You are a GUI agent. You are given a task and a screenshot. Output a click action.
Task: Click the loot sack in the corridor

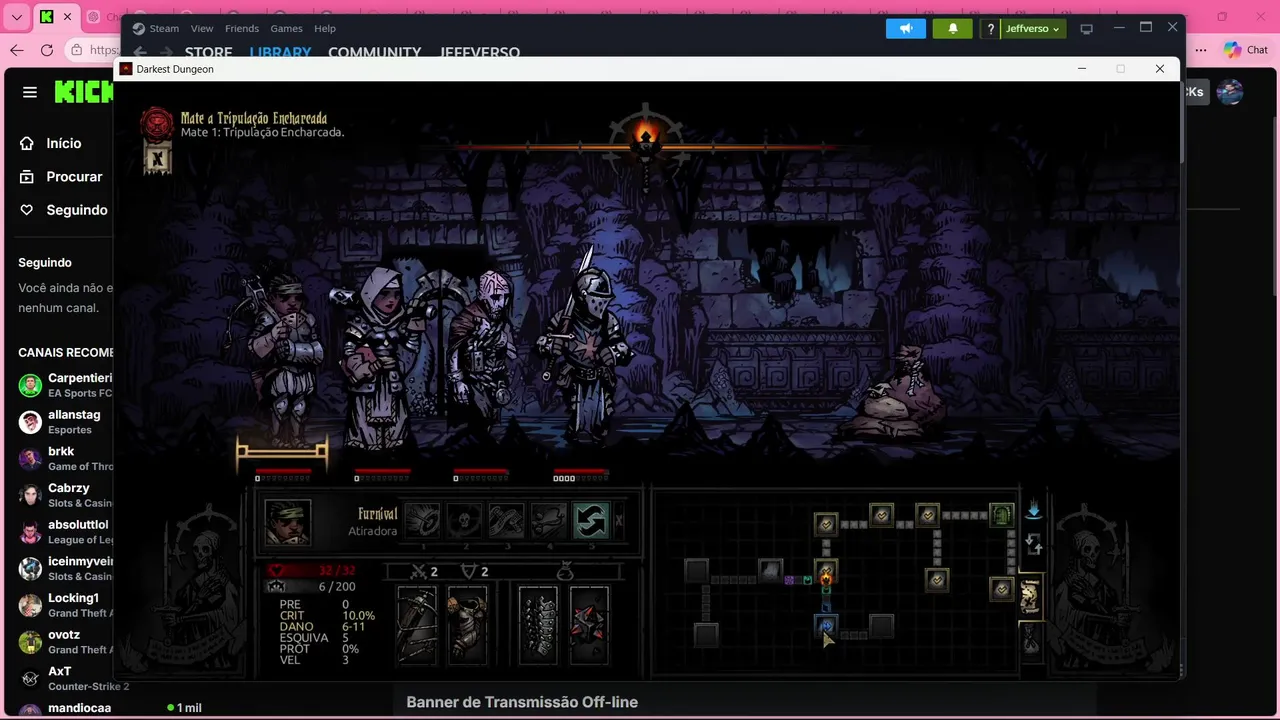point(896,394)
